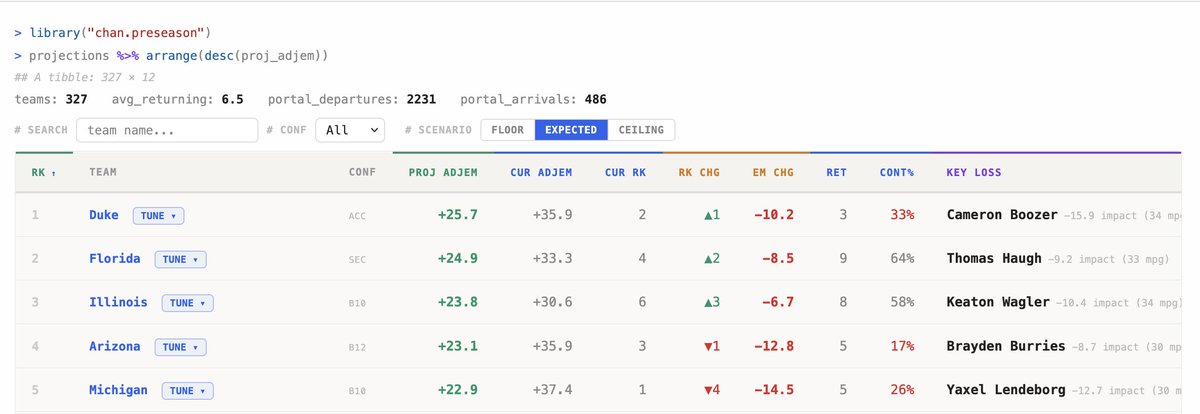Click key loss Brayden Burries
1200x414 pixels.
1005,346
